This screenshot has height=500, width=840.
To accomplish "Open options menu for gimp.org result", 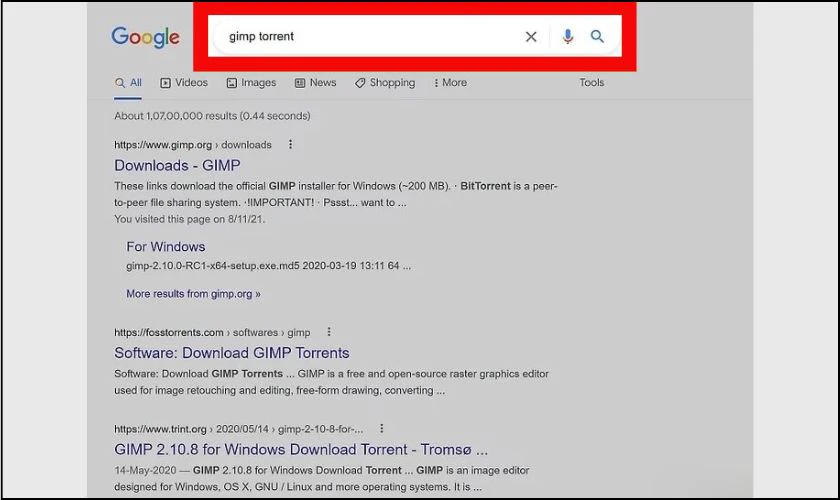I will pos(290,144).
